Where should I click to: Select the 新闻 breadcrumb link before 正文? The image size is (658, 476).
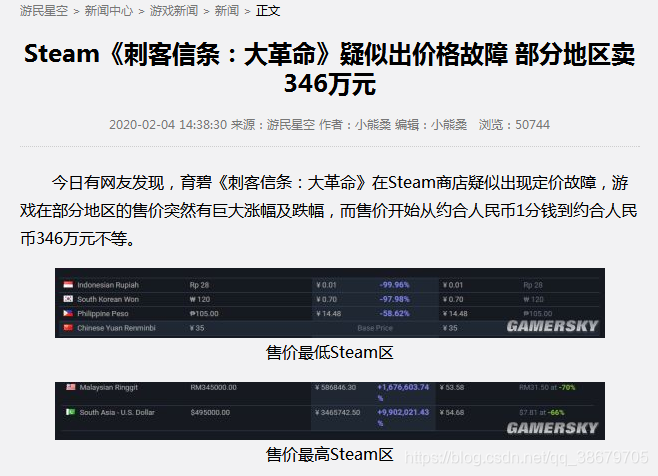click(227, 10)
